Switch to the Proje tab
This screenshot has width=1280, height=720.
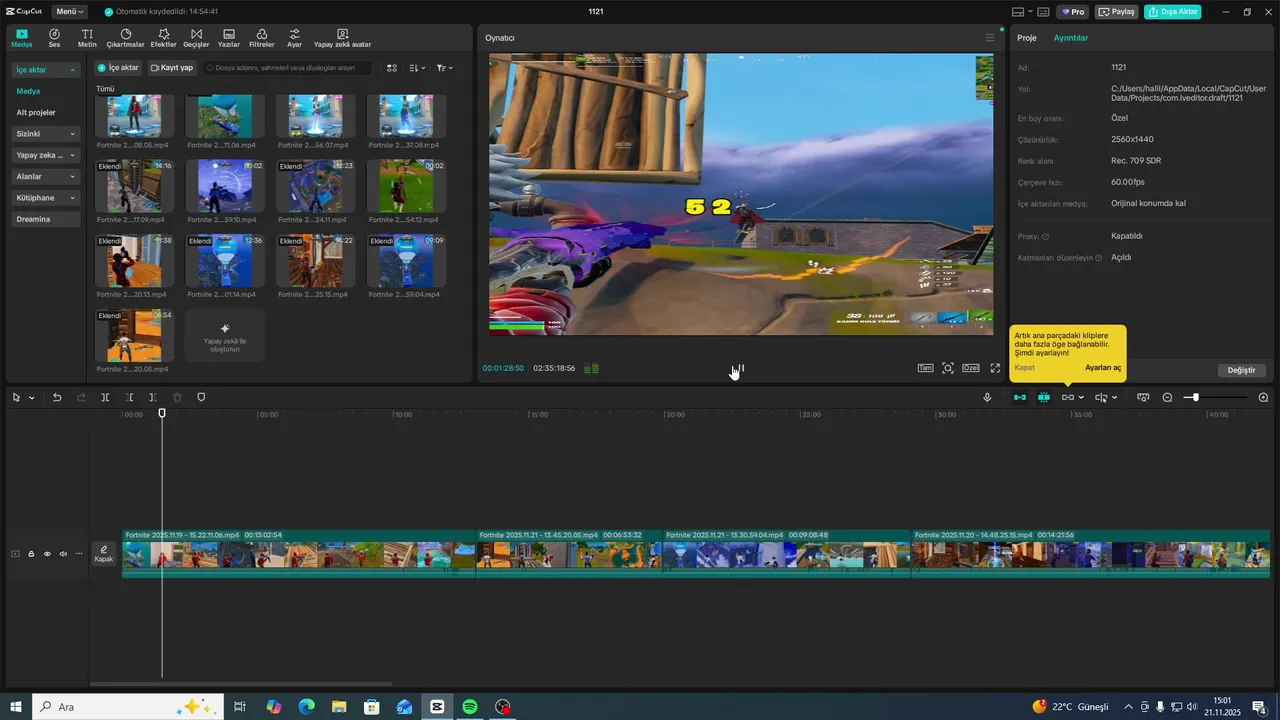pyautogui.click(x=1027, y=38)
